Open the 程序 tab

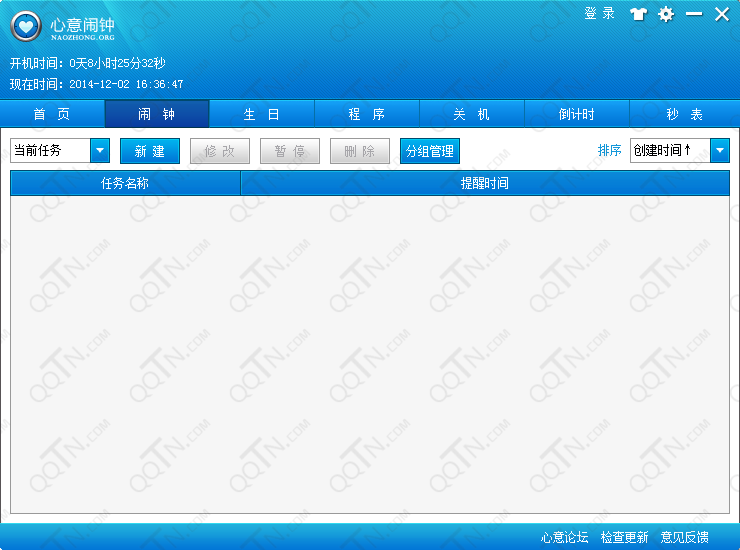[367, 114]
